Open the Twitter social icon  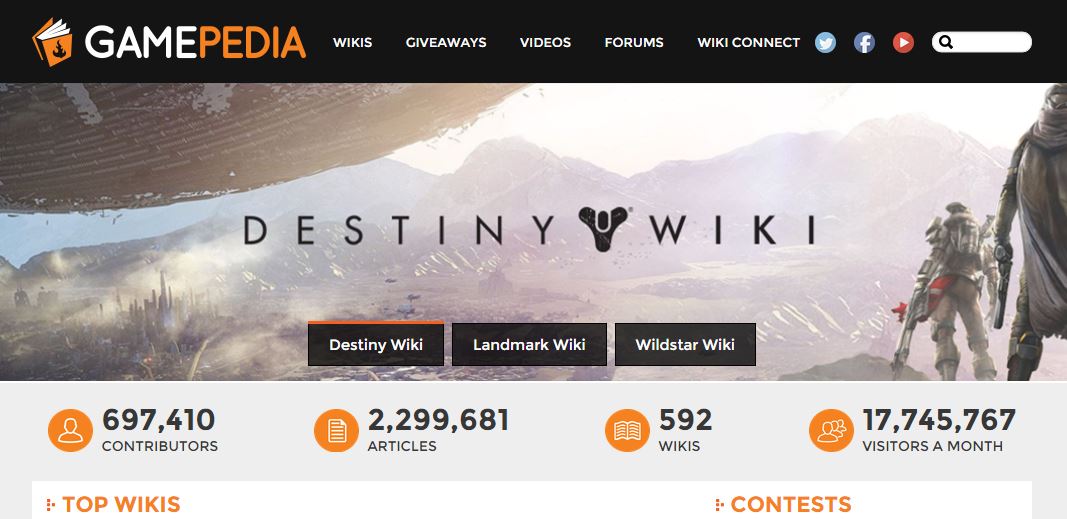point(825,43)
